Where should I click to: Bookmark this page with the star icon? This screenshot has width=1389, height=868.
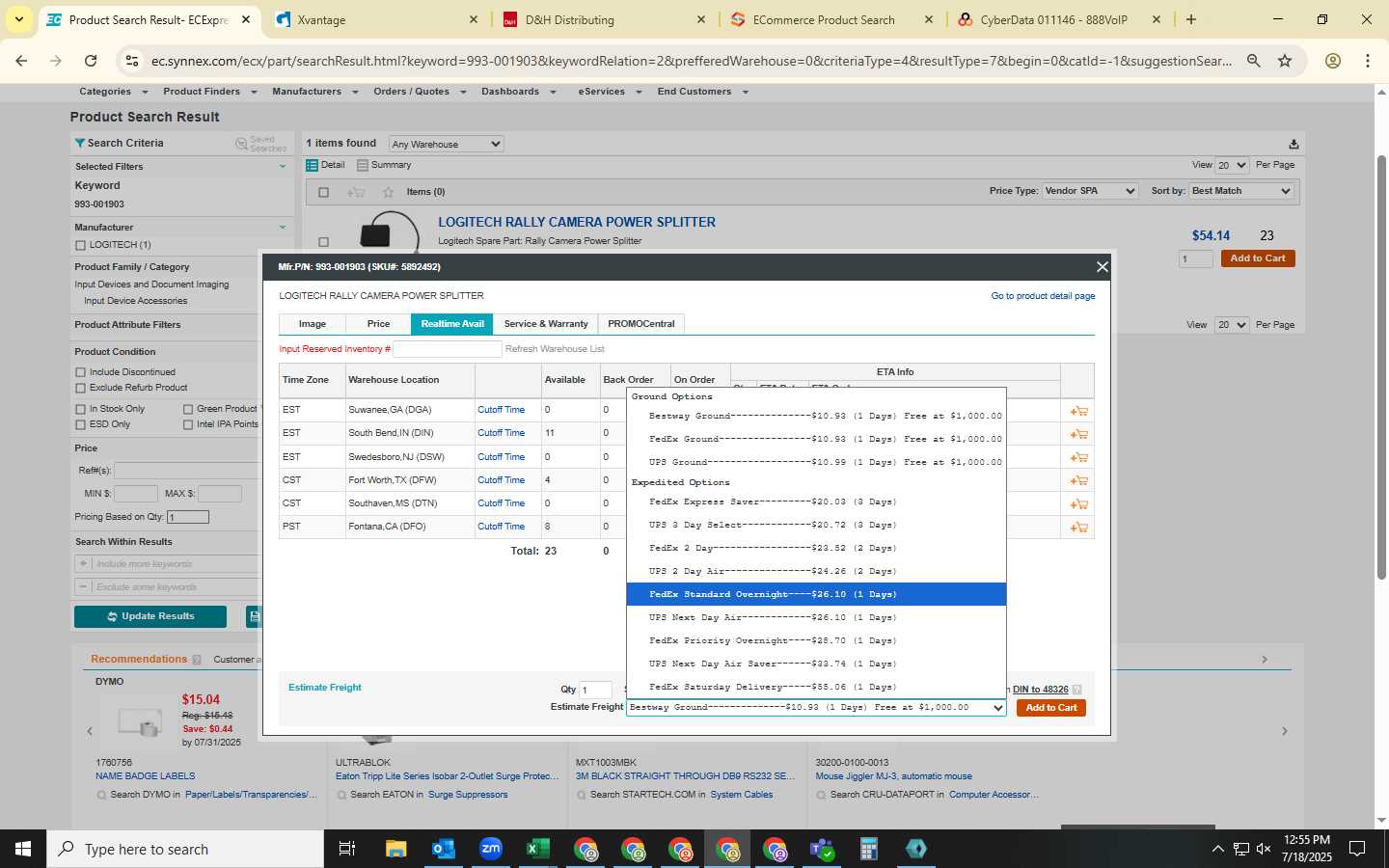click(x=1285, y=61)
